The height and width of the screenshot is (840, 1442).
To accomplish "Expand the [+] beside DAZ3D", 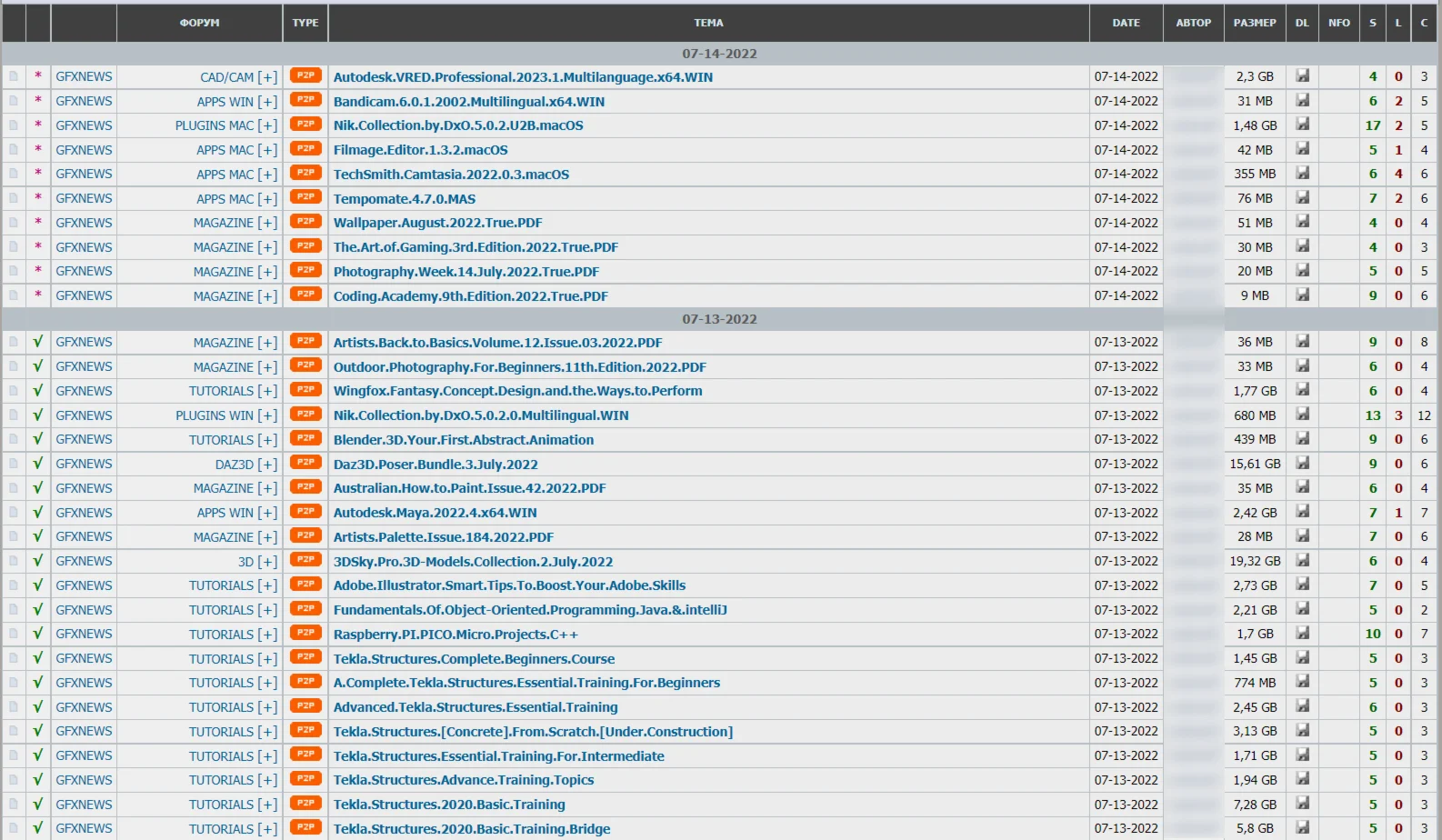I will click(x=267, y=465).
